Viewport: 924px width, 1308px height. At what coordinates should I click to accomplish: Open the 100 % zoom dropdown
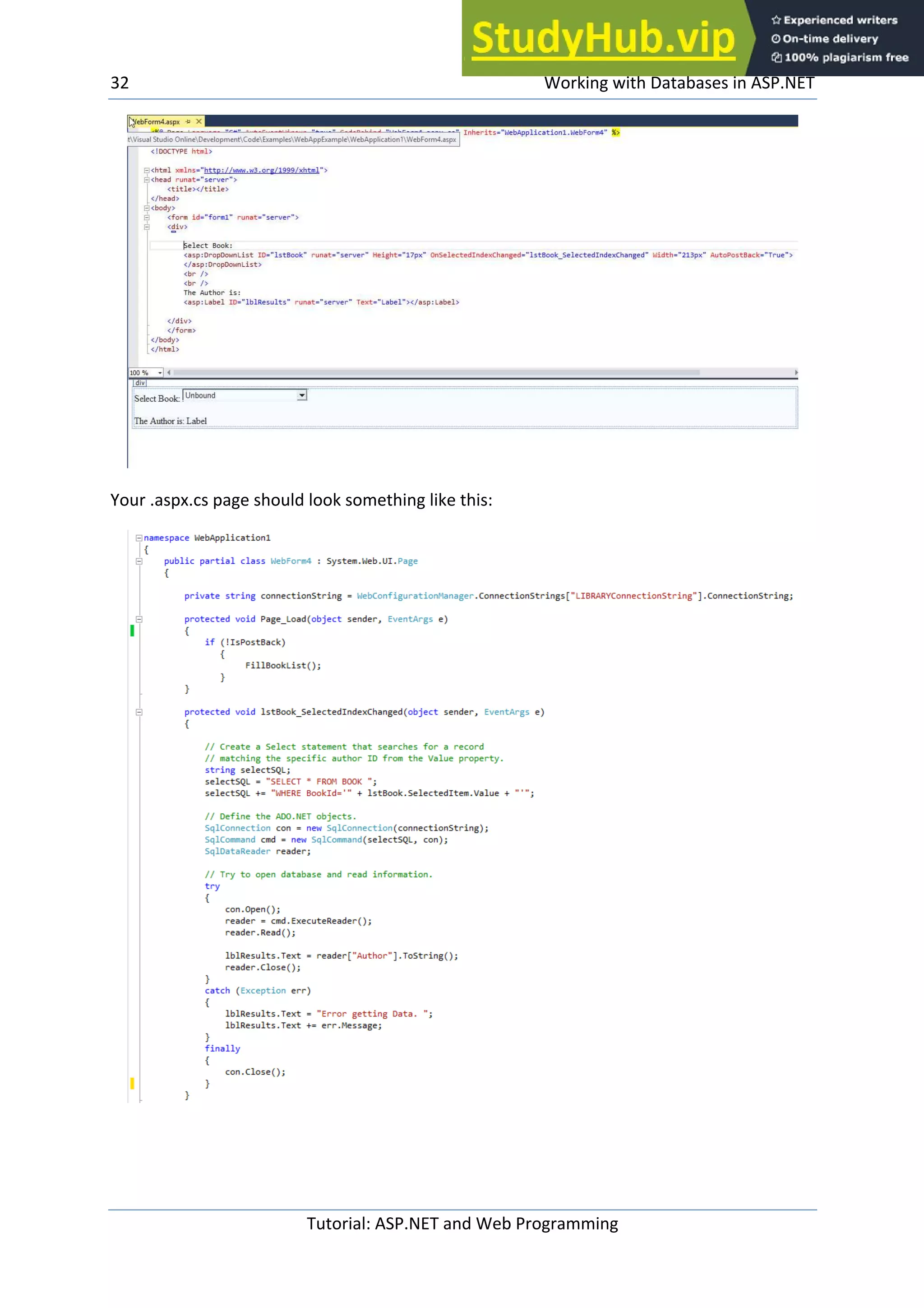(x=160, y=372)
